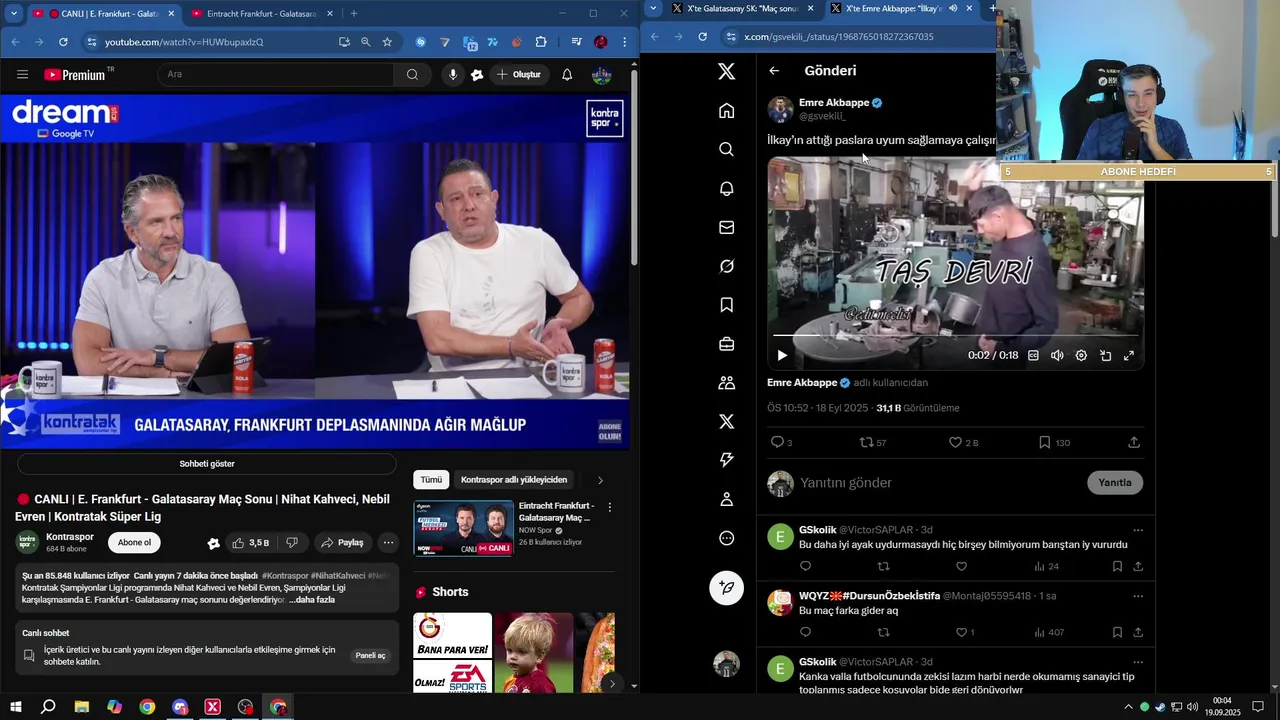Start voice search with the microphone icon
The height and width of the screenshot is (720, 1280).
coord(453,74)
